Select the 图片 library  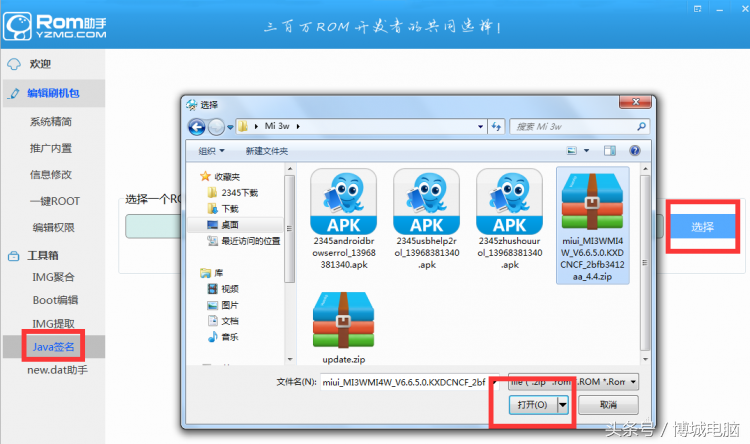[x=230, y=305]
